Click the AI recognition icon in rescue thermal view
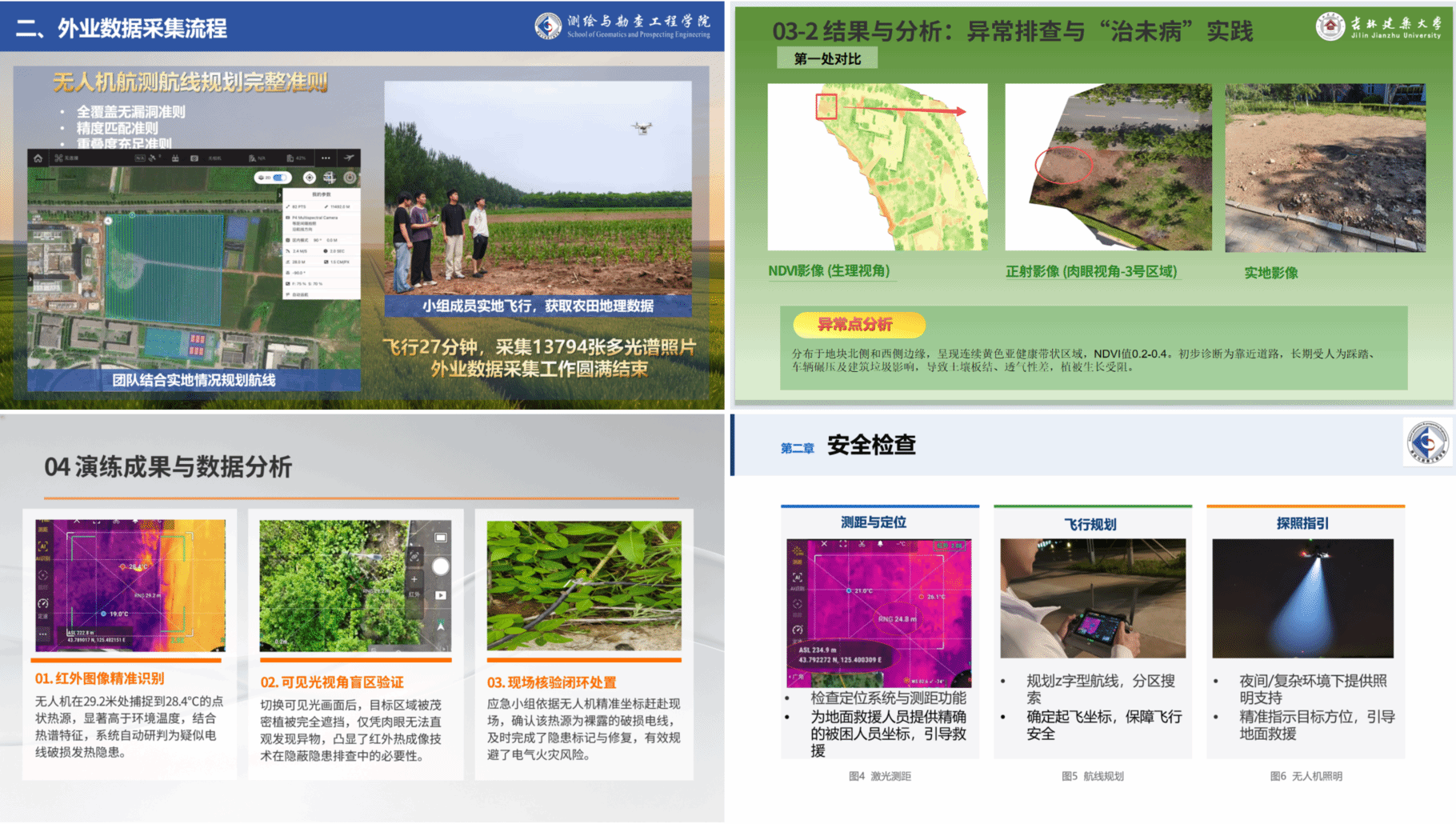Screen dimensions: 1456x824 tap(797, 577)
